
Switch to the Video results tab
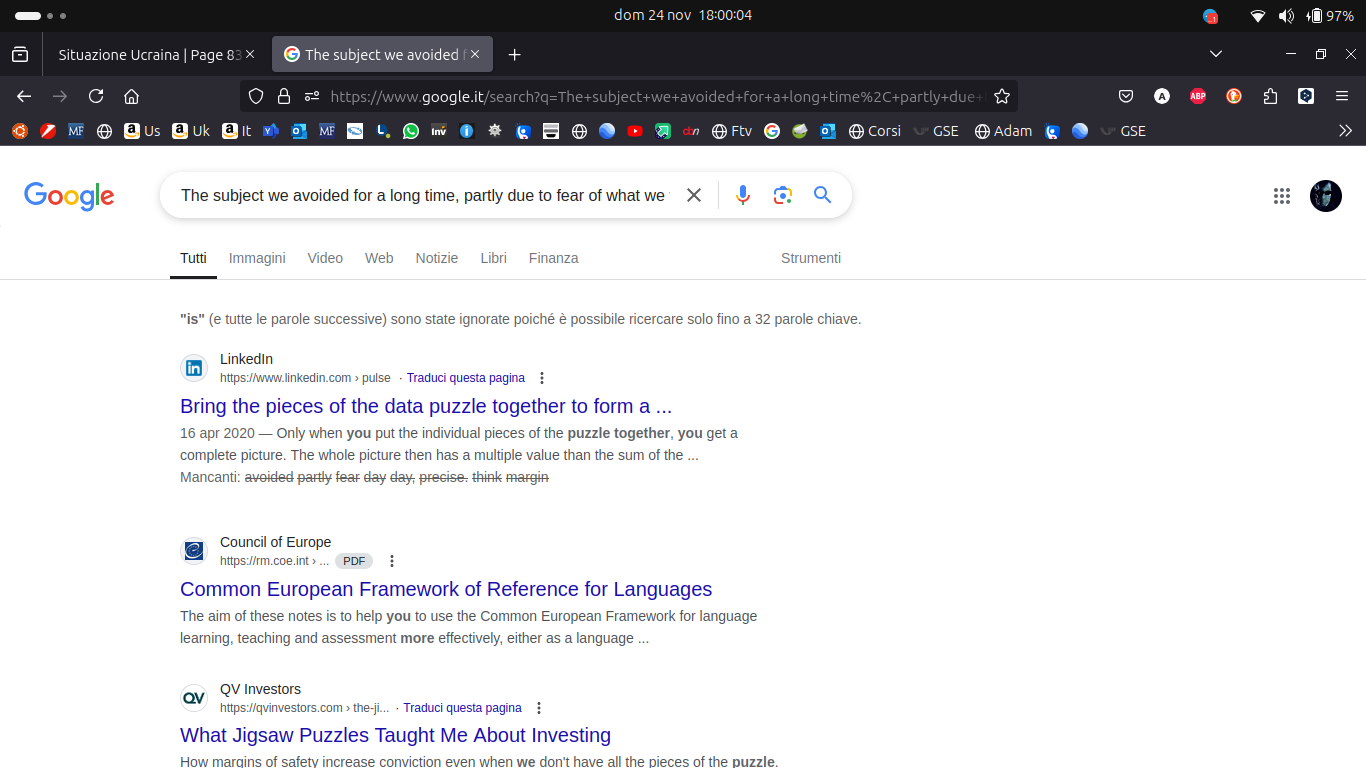[325, 258]
